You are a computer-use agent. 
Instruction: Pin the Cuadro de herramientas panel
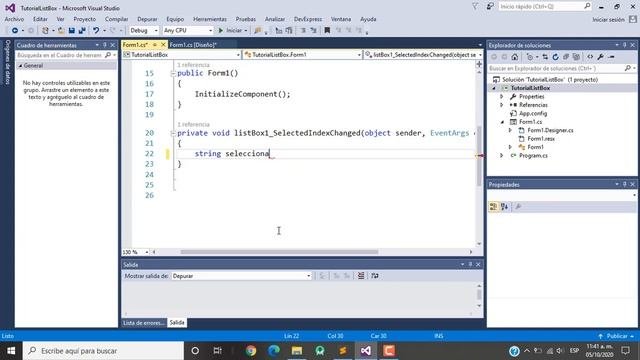point(105,45)
